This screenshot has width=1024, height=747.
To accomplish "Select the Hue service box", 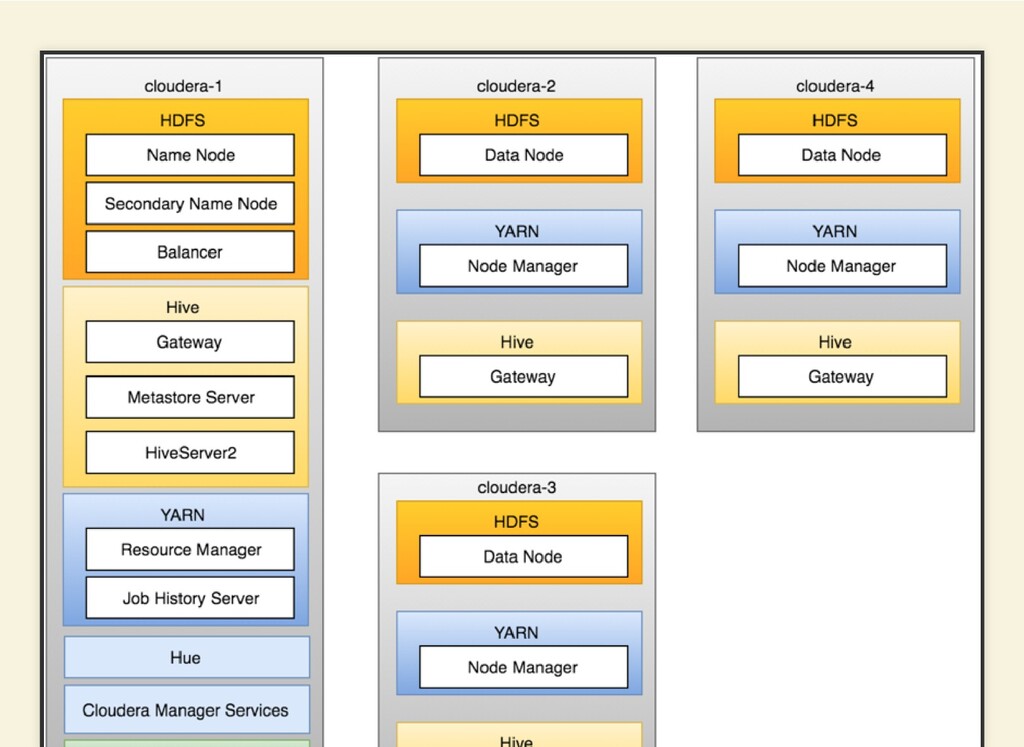I will pyautogui.click(x=187, y=657).
